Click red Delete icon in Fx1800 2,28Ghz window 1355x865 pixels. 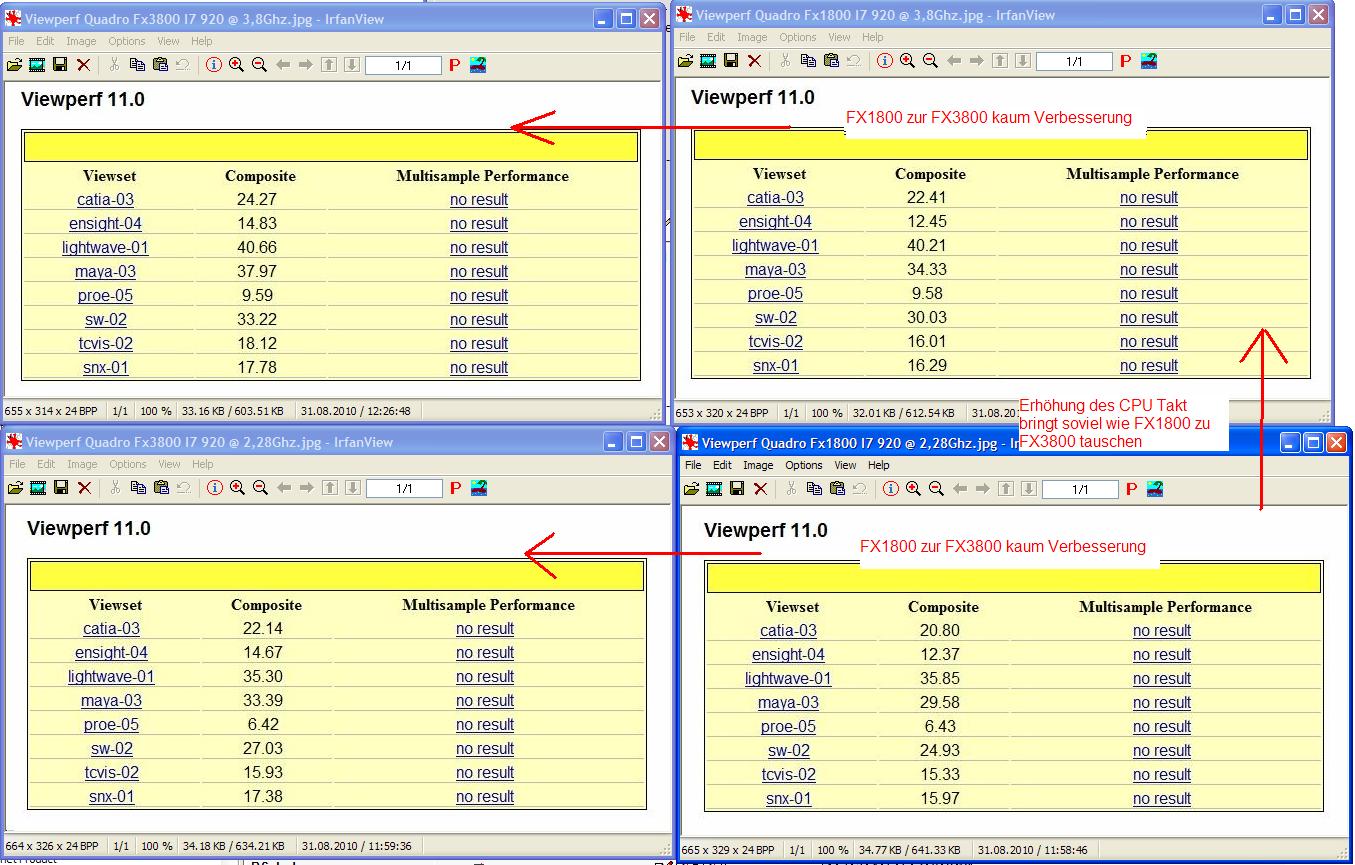pyautogui.click(x=761, y=489)
